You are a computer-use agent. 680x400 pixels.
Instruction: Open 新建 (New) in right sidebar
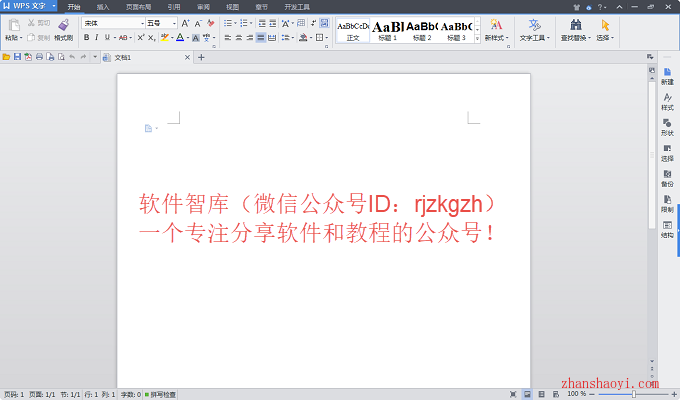click(667, 76)
